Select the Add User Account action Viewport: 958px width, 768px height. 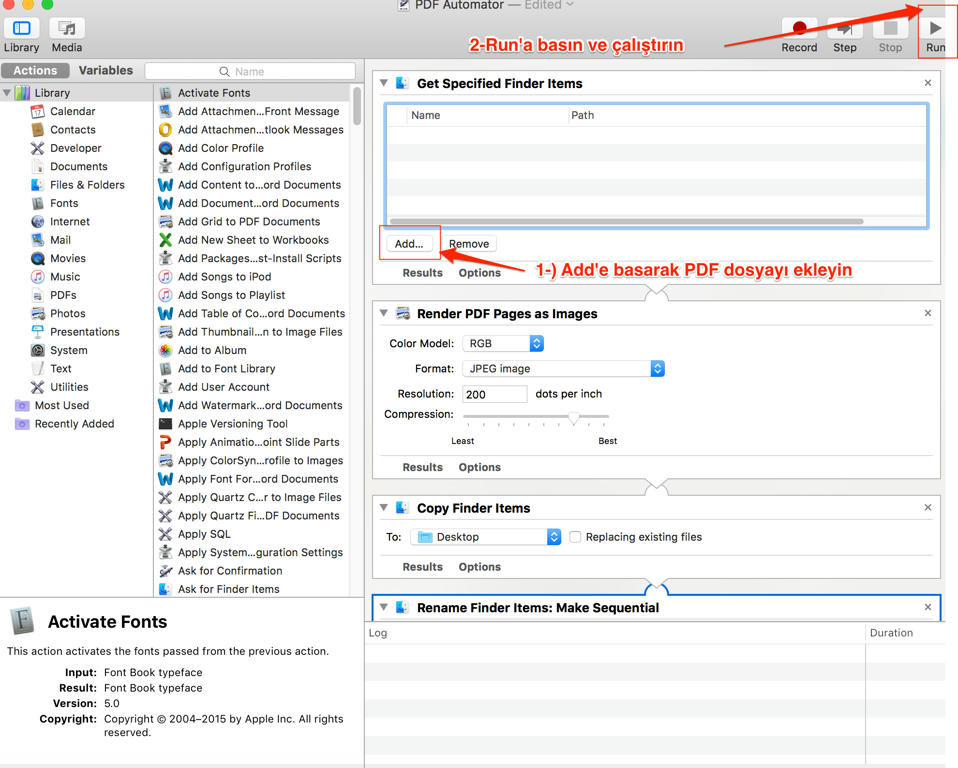tap(224, 387)
